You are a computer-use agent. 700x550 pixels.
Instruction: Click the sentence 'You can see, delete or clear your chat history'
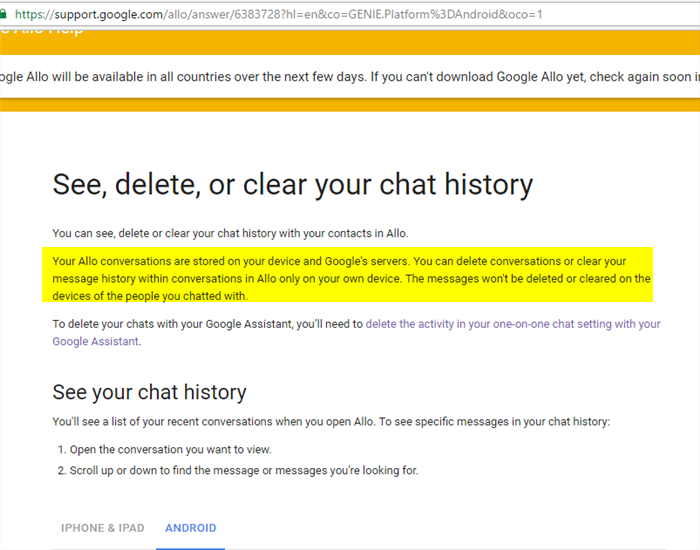click(230, 233)
